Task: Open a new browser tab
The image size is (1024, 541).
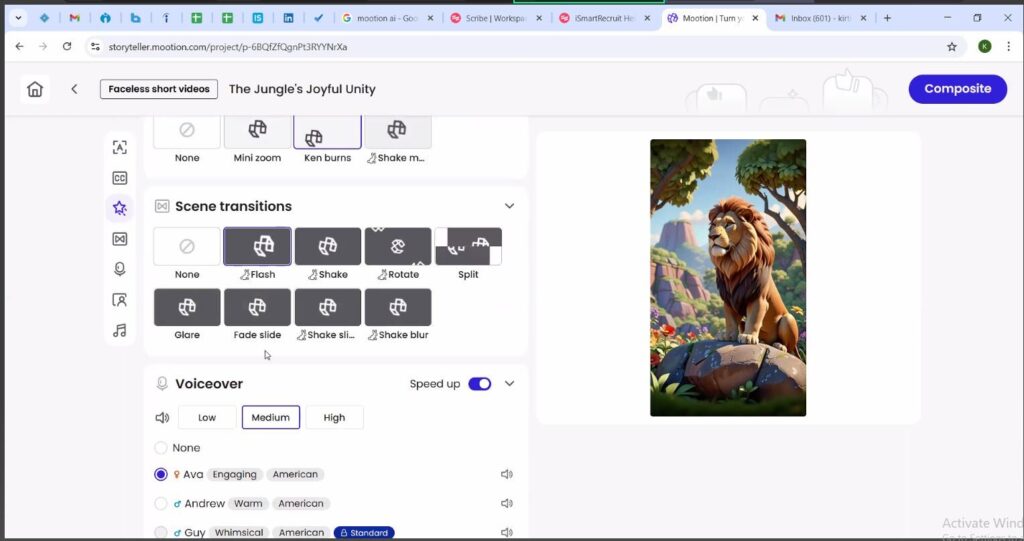Action: pos(887,18)
